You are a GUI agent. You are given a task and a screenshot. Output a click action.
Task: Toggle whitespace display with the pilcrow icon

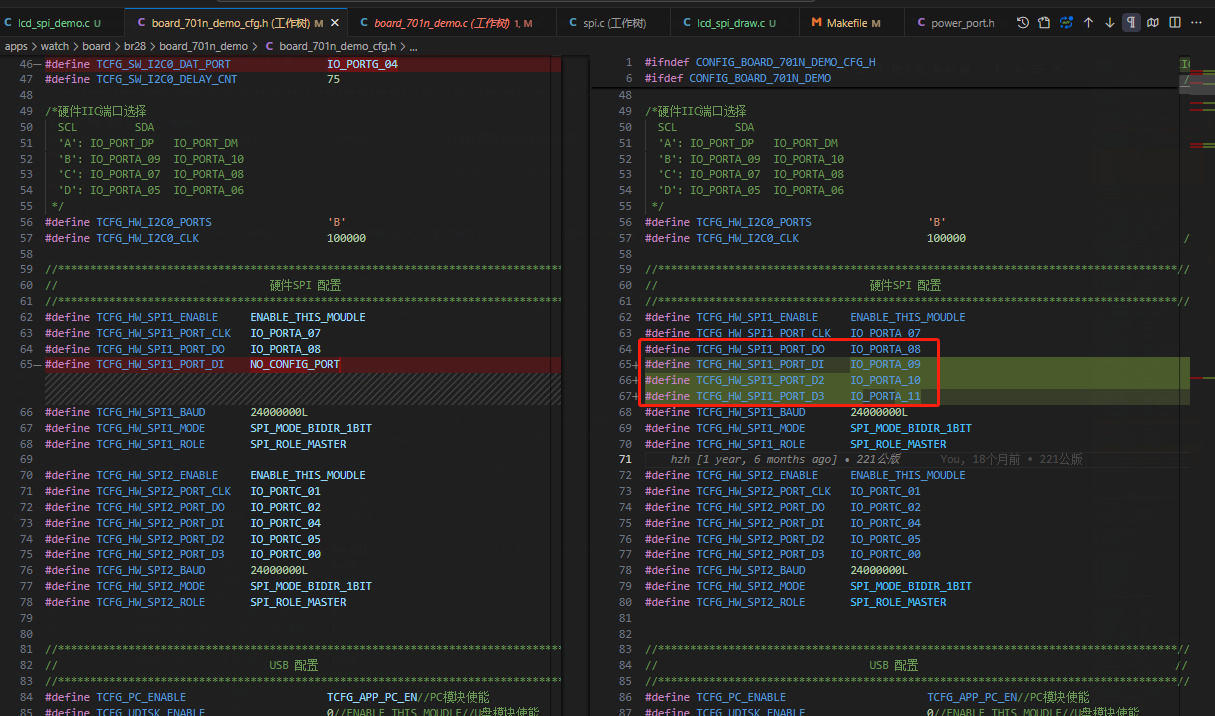[x=1131, y=23]
